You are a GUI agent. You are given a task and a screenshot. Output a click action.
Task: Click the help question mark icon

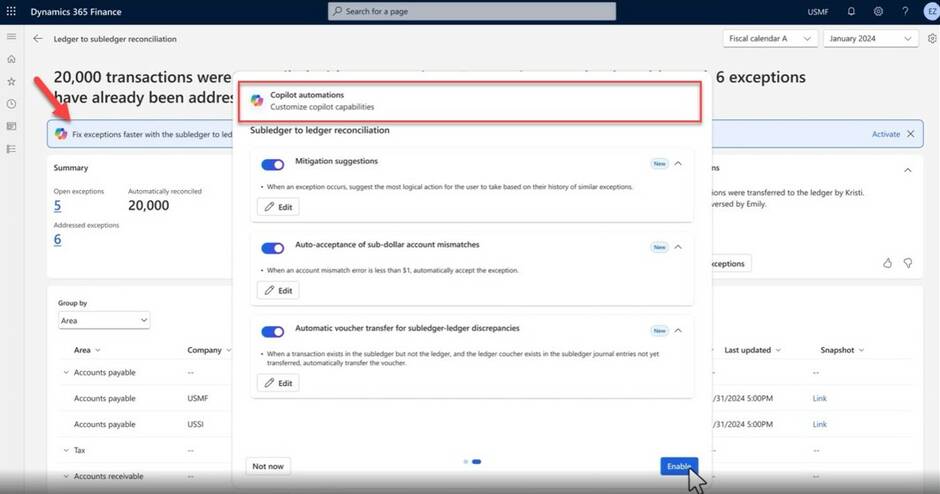point(904,11)
